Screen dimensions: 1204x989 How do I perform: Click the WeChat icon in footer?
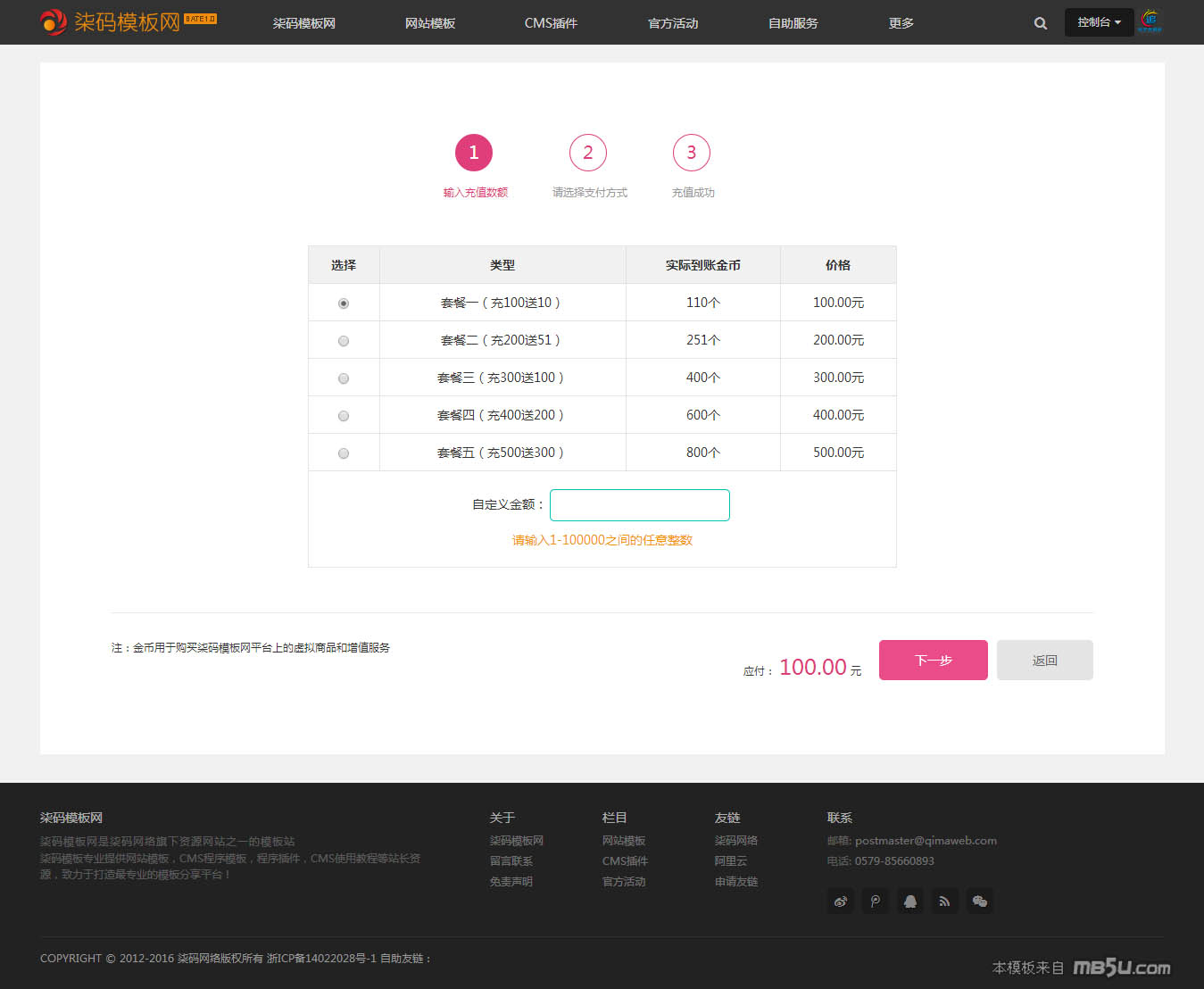tap(979, 902)
